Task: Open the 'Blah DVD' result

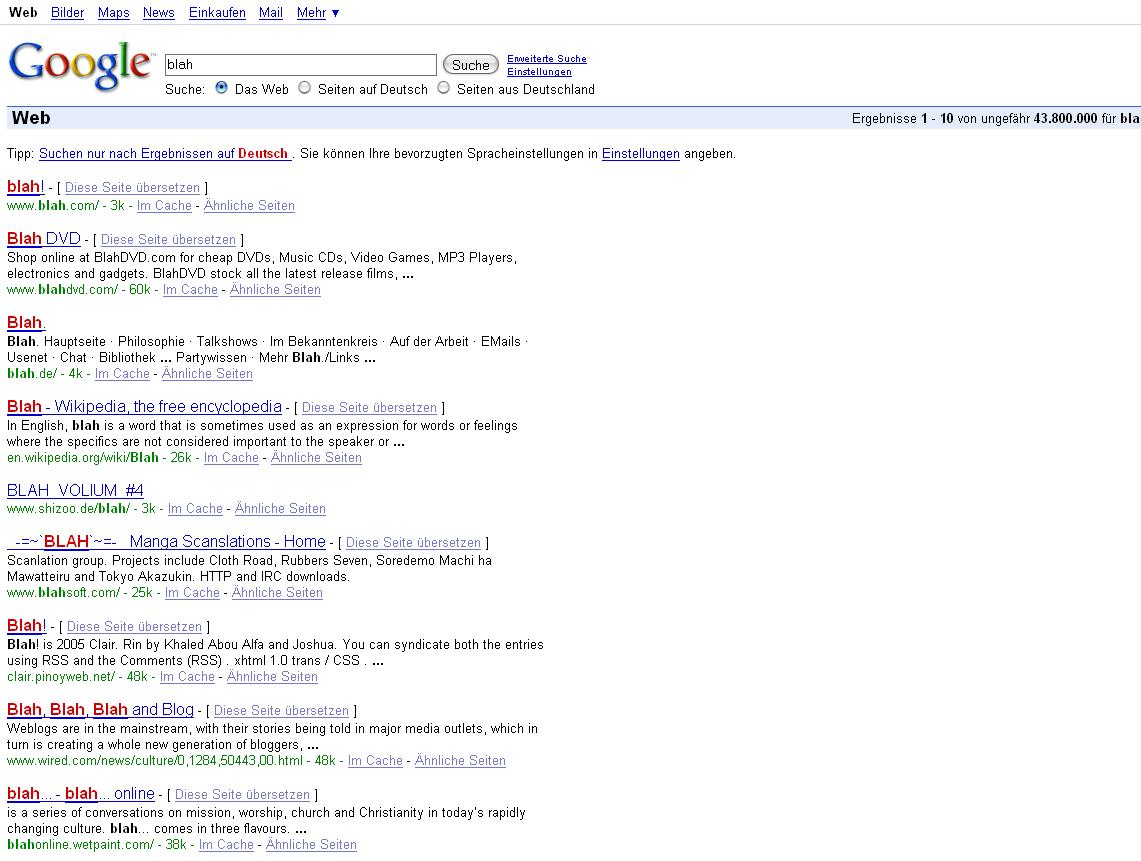Action: coord(44,239)
